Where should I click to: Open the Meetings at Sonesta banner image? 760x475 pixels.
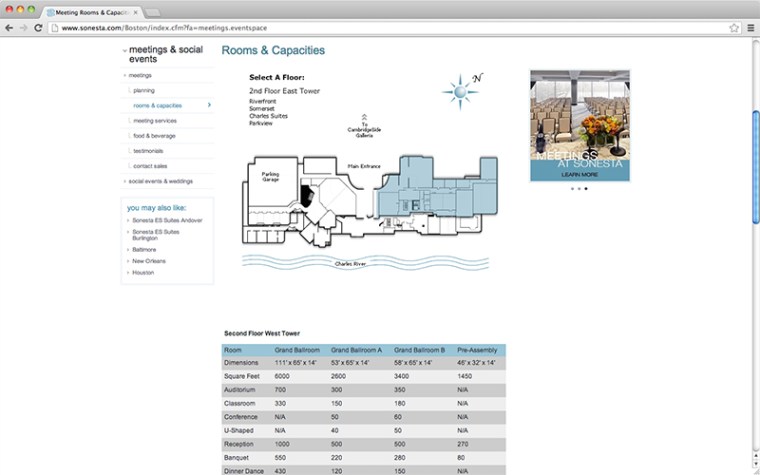pos(580,126)
